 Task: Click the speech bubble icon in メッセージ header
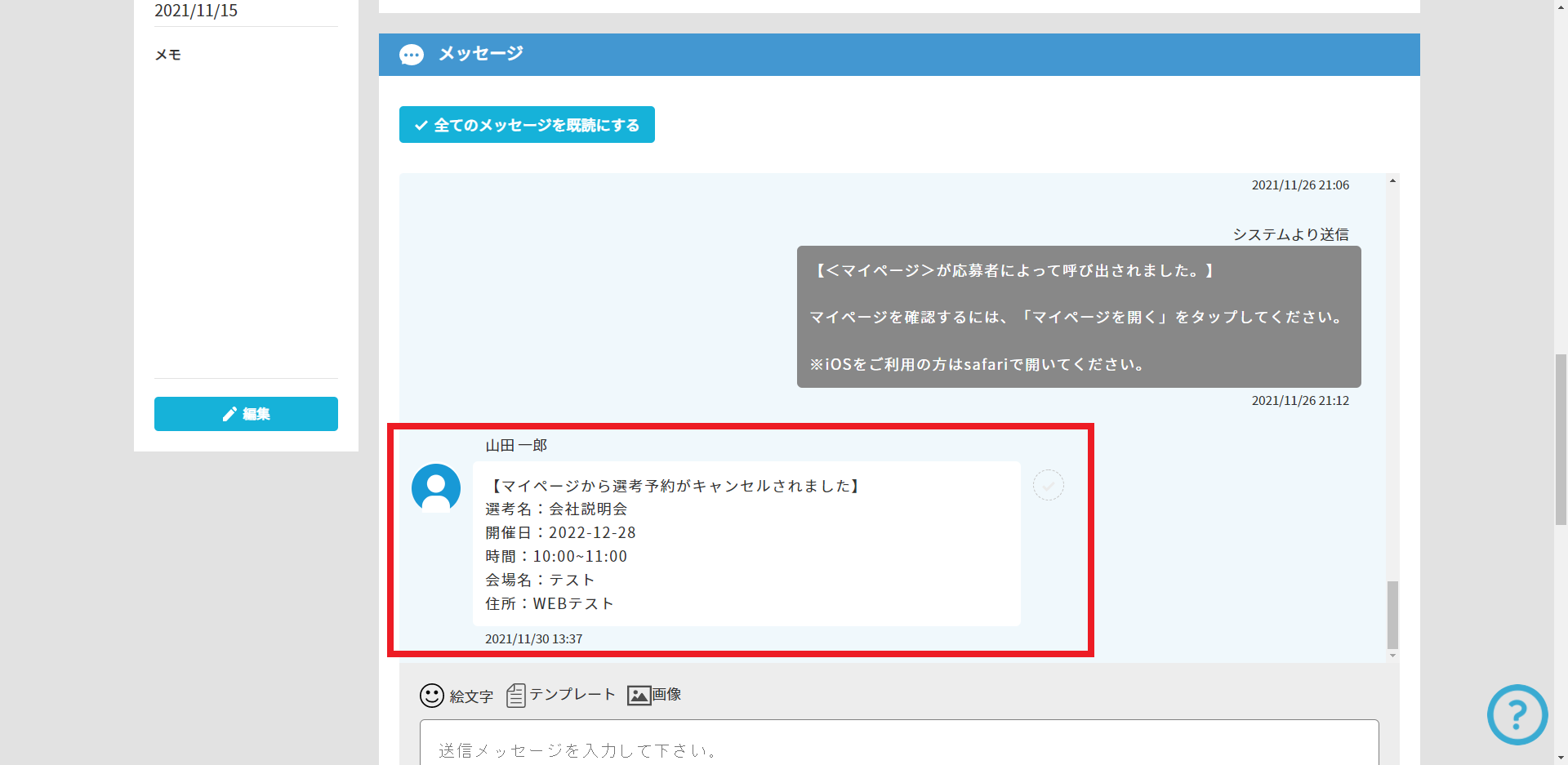pos(412,55)
